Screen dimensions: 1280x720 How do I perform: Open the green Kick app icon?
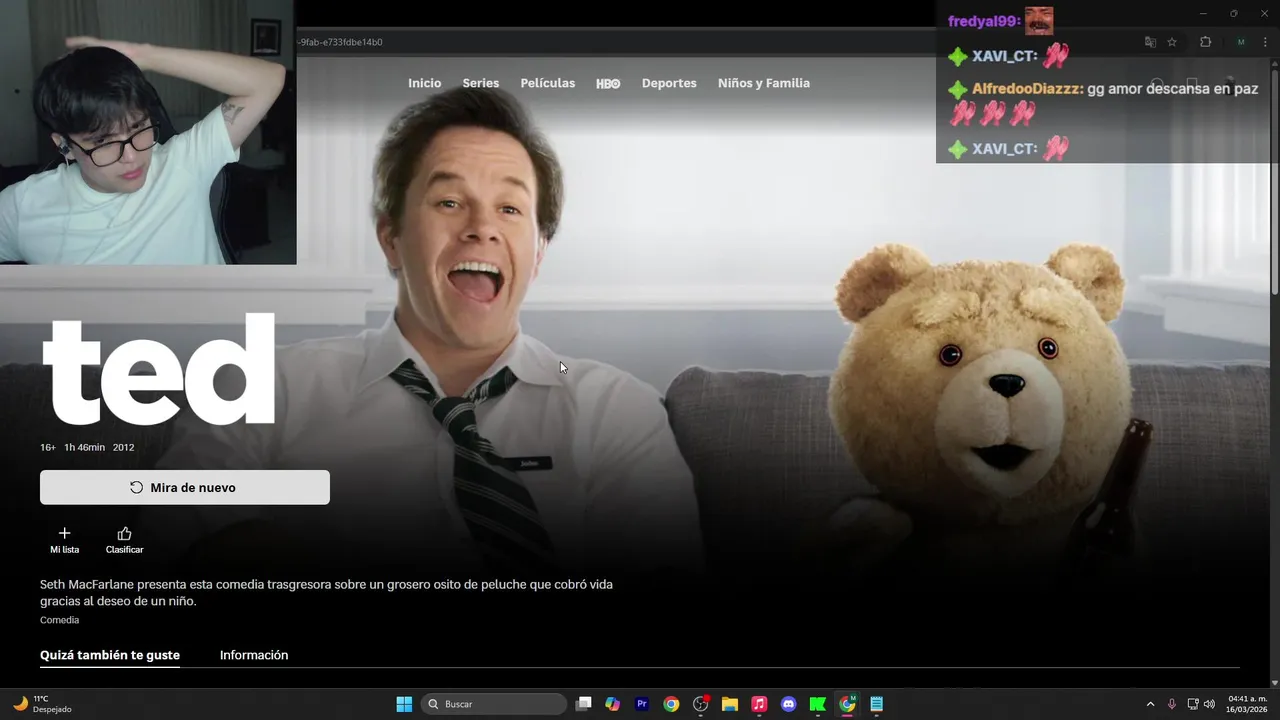(x=817, y=704)
